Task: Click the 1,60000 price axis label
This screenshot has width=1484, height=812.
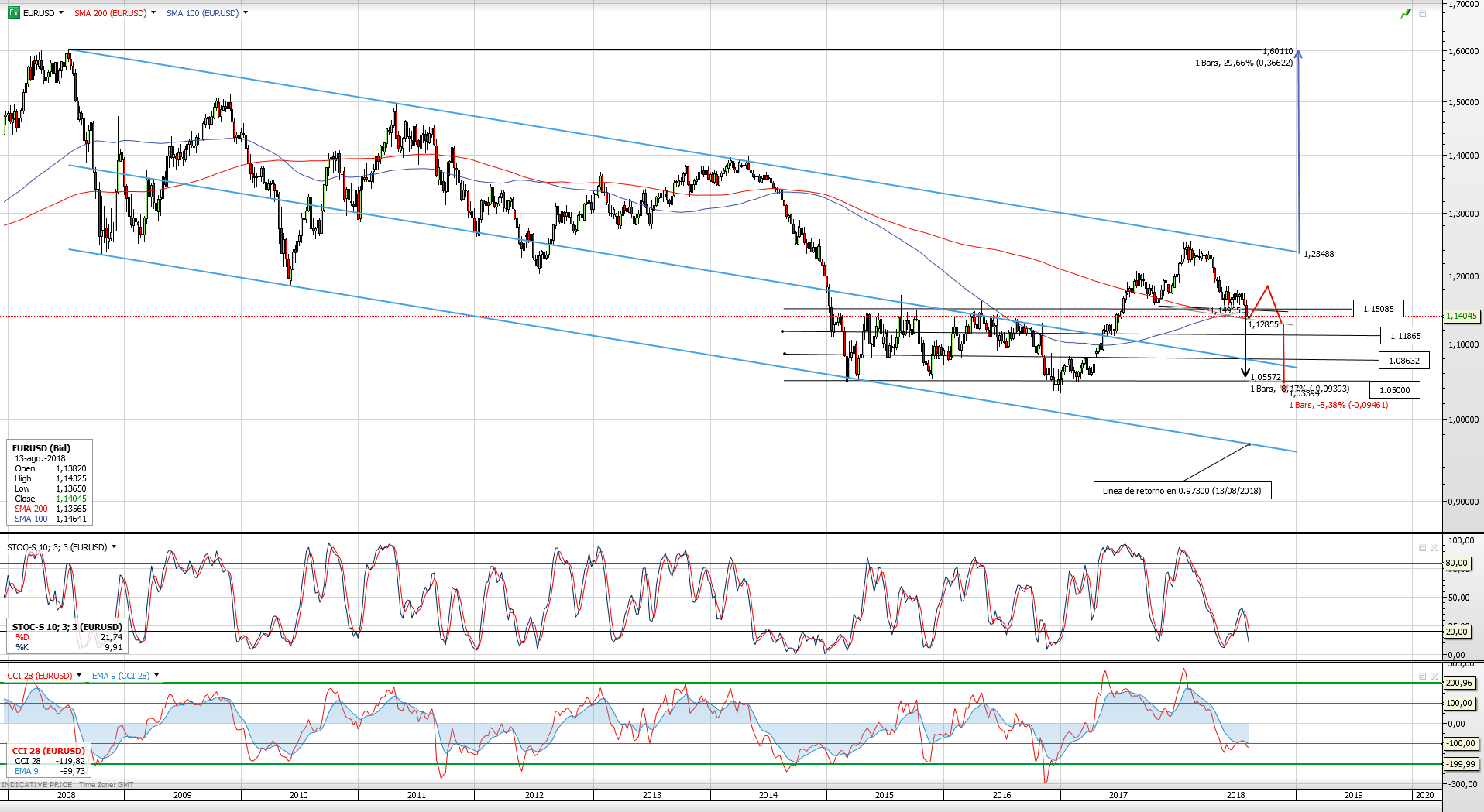Action: click(x=1463, y=51)
